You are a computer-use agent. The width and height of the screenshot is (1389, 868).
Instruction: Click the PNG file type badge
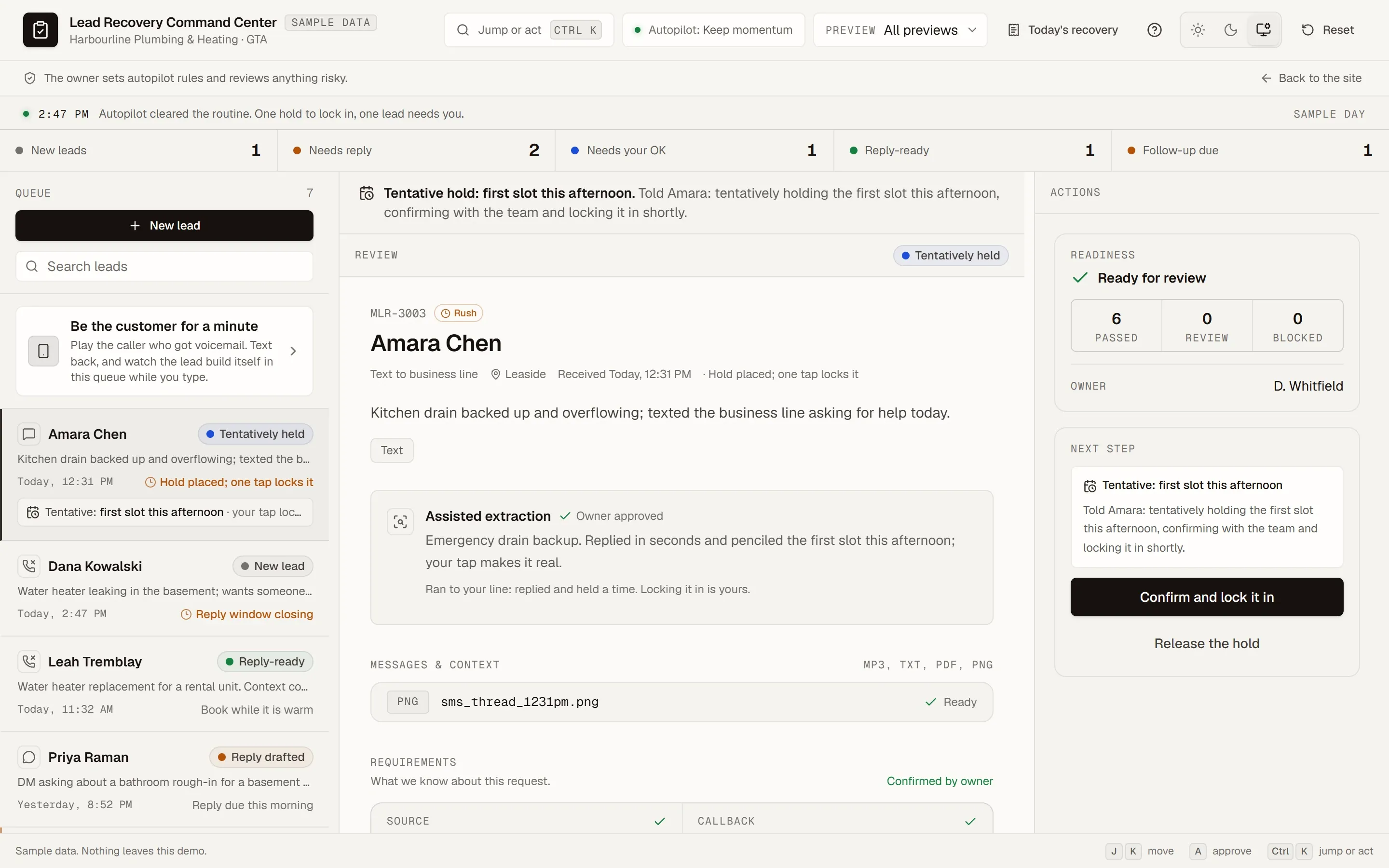point(408,702)
